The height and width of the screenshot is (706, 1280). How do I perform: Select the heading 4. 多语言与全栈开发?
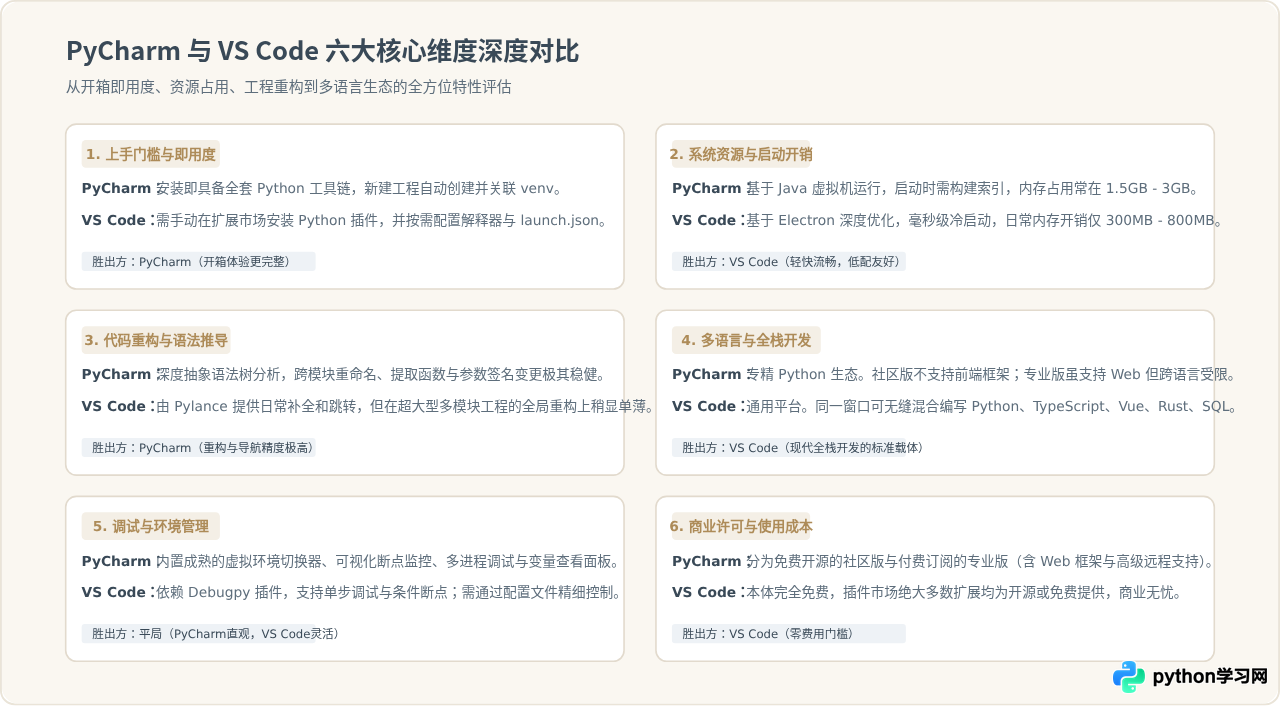pyautogui.click(x=746, y=340)
